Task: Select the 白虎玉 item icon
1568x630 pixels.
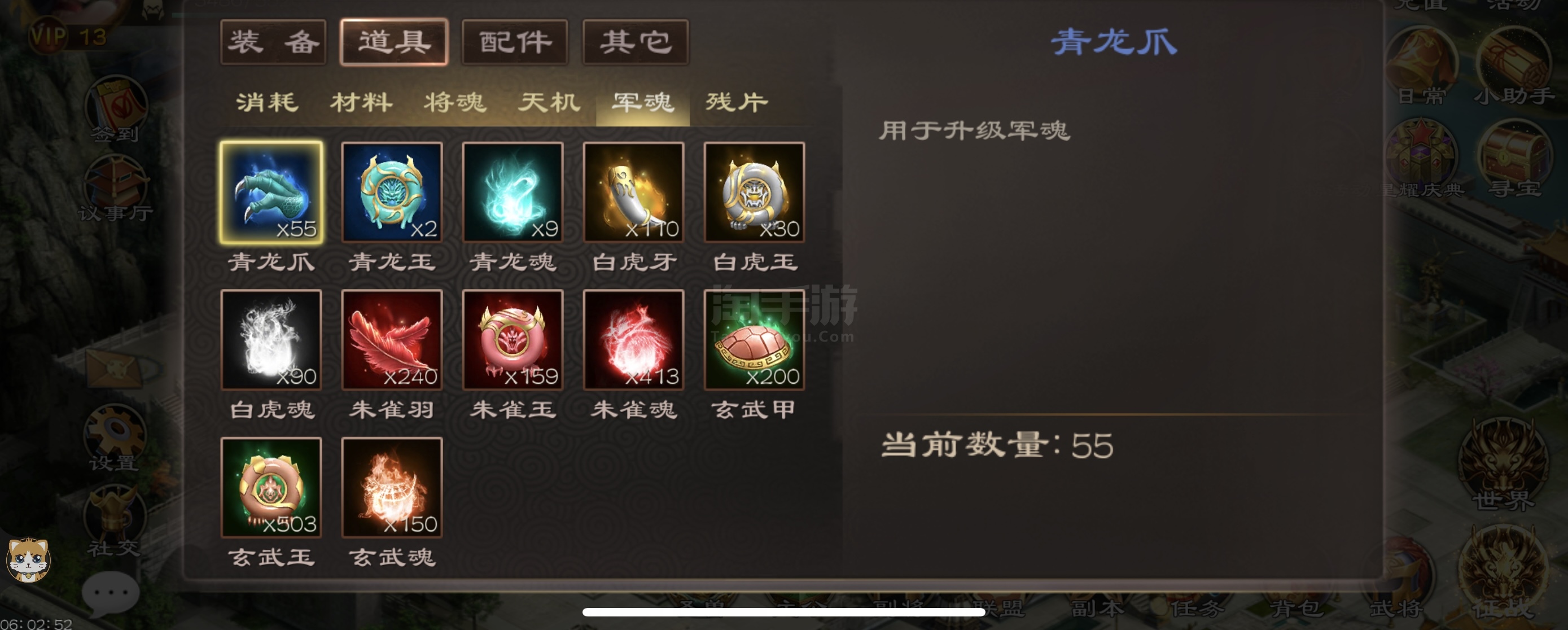Action: [754, 193]
